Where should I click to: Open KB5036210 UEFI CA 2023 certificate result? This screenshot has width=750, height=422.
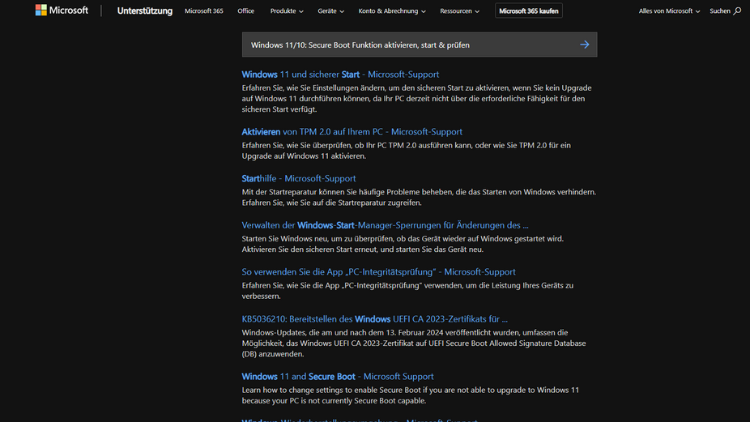point(375,319)
